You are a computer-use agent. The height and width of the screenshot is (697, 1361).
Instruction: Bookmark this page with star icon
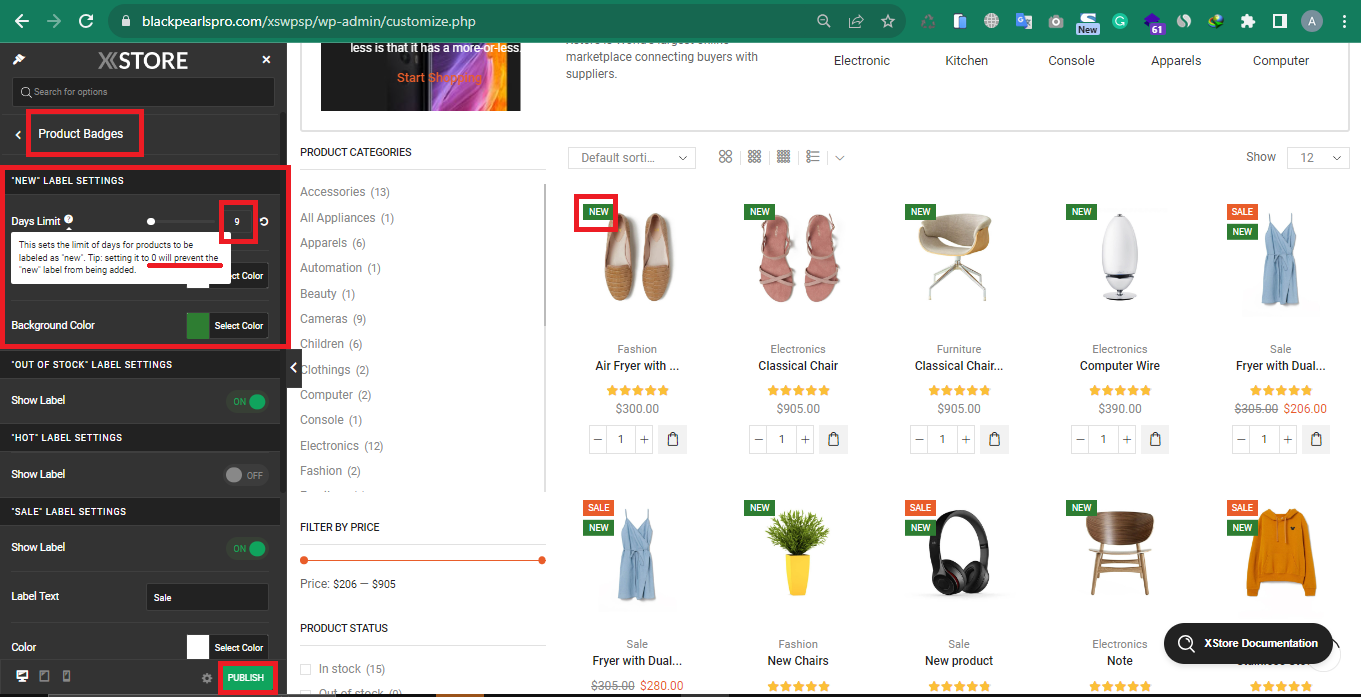click(x=887, y=20)
